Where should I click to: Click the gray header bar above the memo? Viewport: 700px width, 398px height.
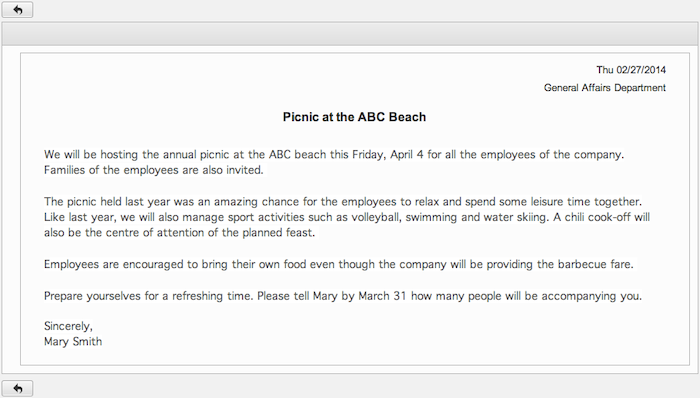pyautogui.click(x=350, y=33)
